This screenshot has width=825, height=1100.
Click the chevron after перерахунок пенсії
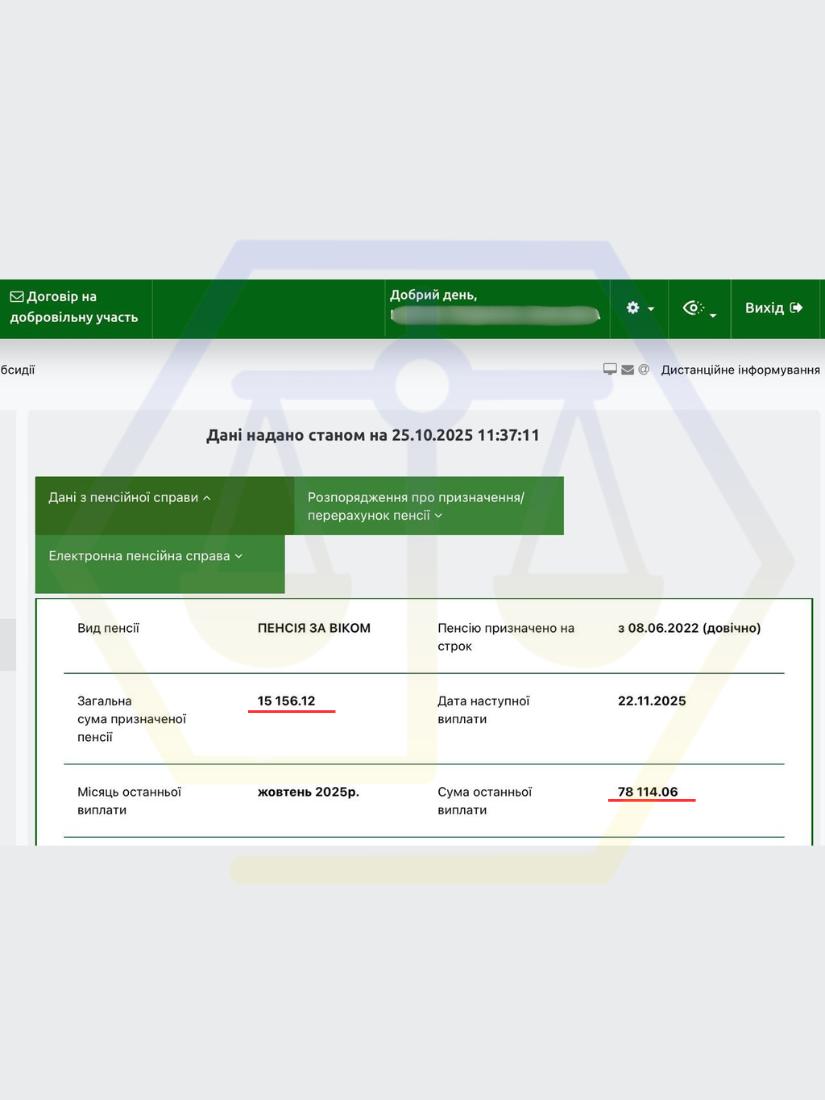(x=438, y=516)
